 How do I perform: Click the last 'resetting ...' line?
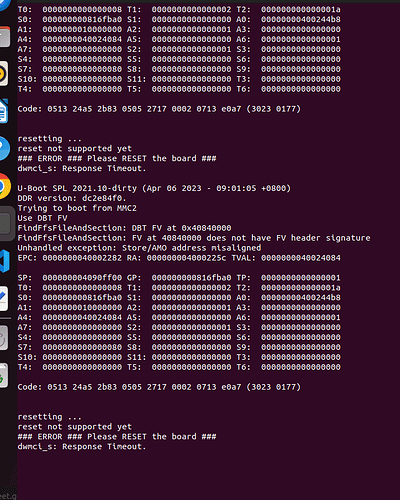(x=49, y=417)
